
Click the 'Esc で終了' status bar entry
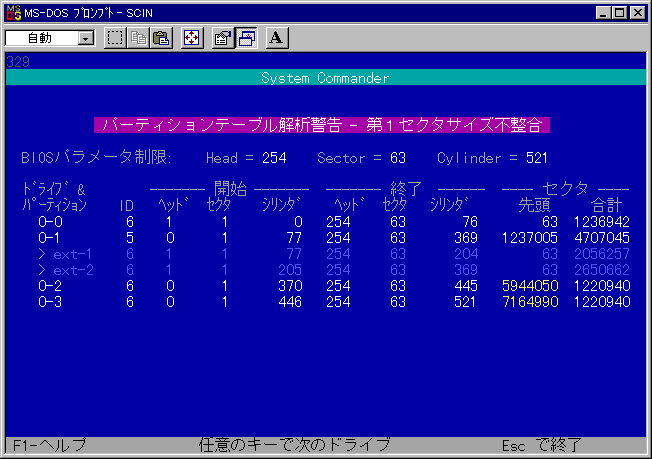point(541,445)
